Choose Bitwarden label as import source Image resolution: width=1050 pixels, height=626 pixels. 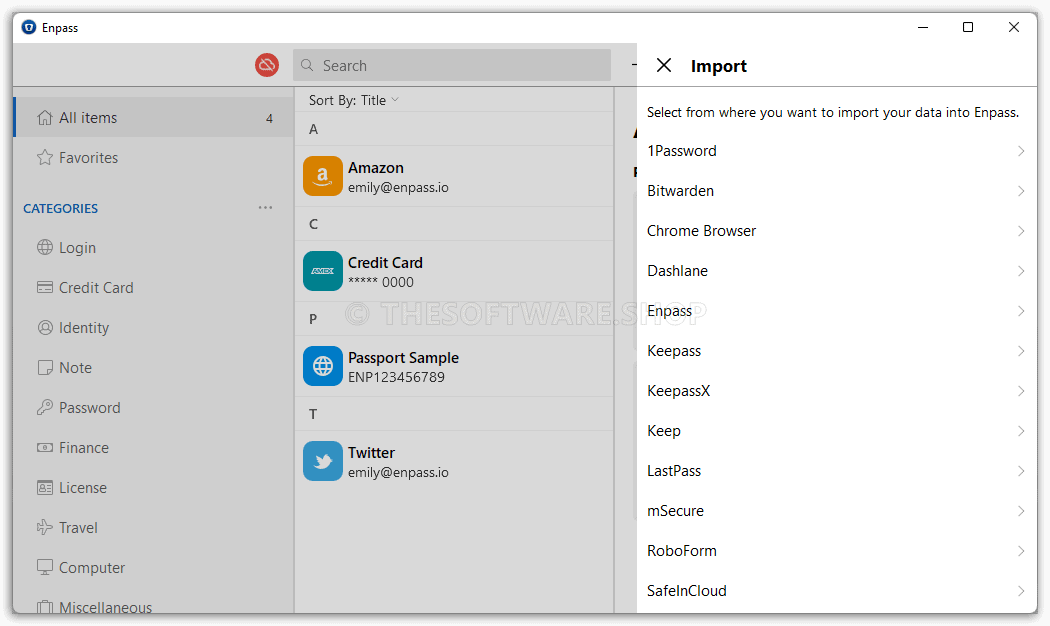pos(680,191)
